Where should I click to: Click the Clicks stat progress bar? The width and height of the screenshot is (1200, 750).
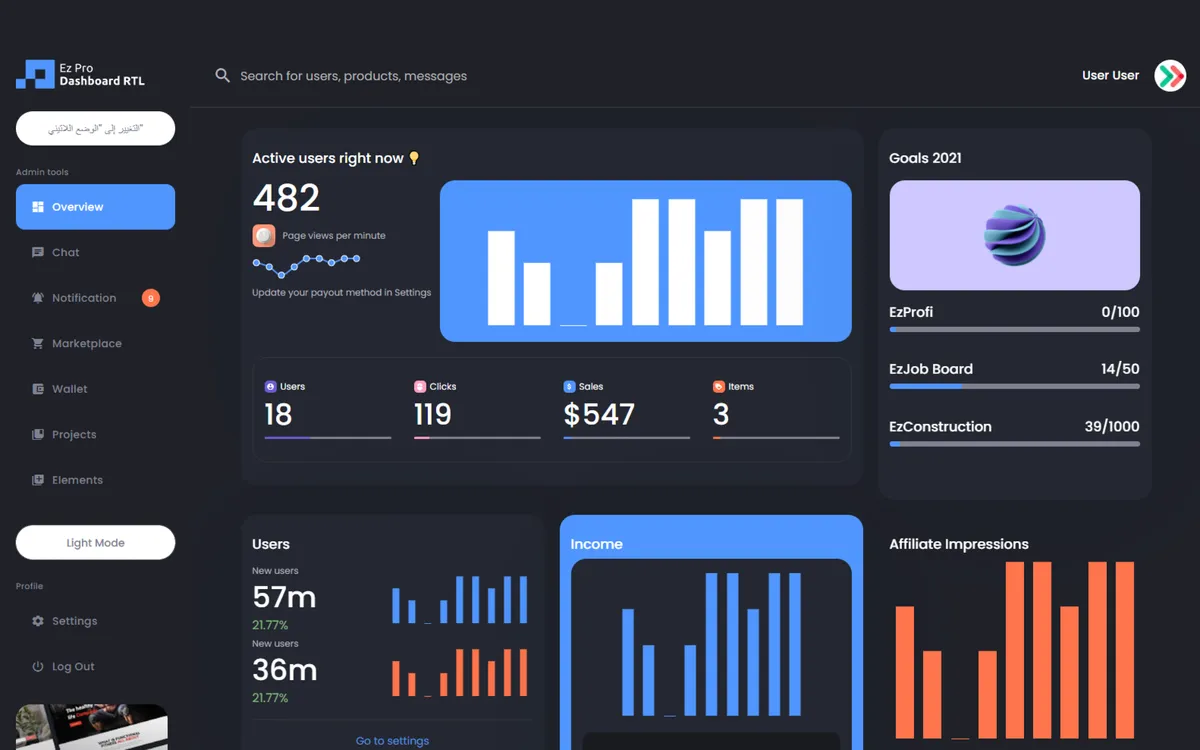point(477,437)
